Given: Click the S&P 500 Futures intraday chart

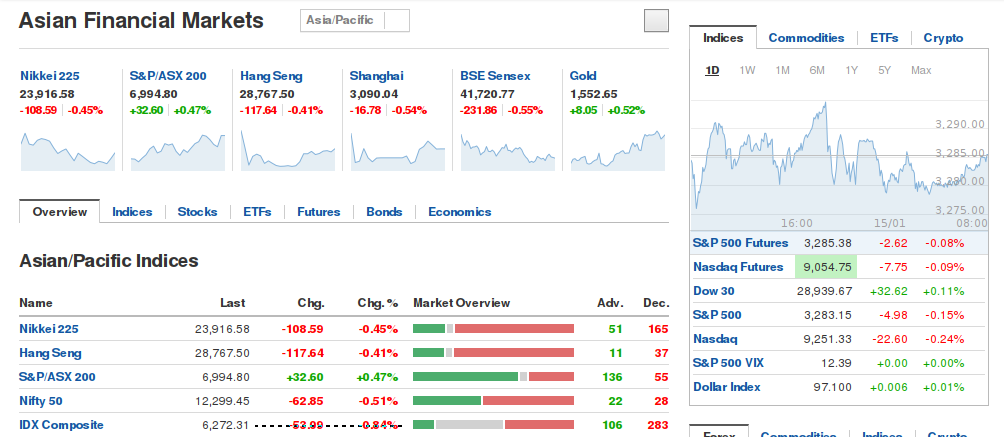Looking at the screenshot, I should coord(839,164).
